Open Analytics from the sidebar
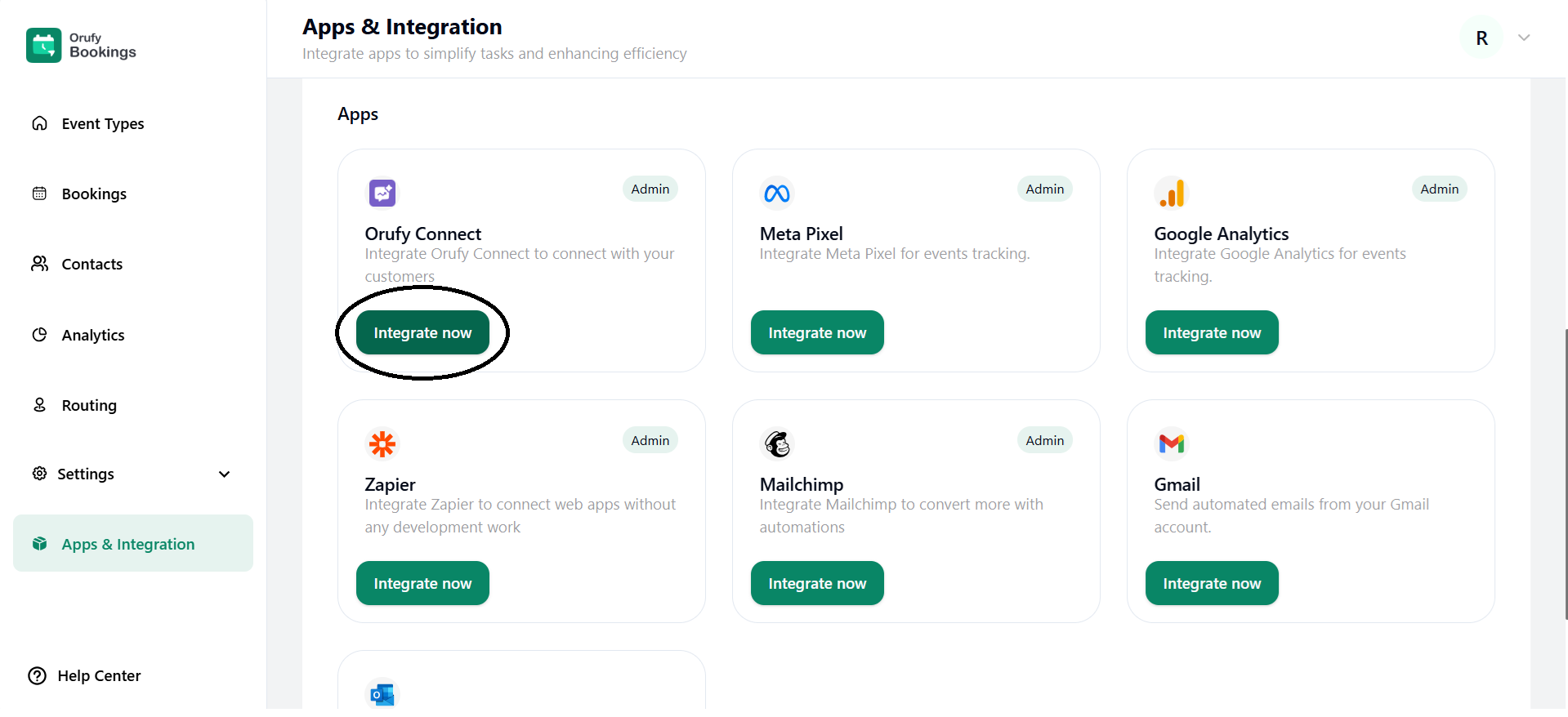The image size is (1568, 717). [93, 336]
